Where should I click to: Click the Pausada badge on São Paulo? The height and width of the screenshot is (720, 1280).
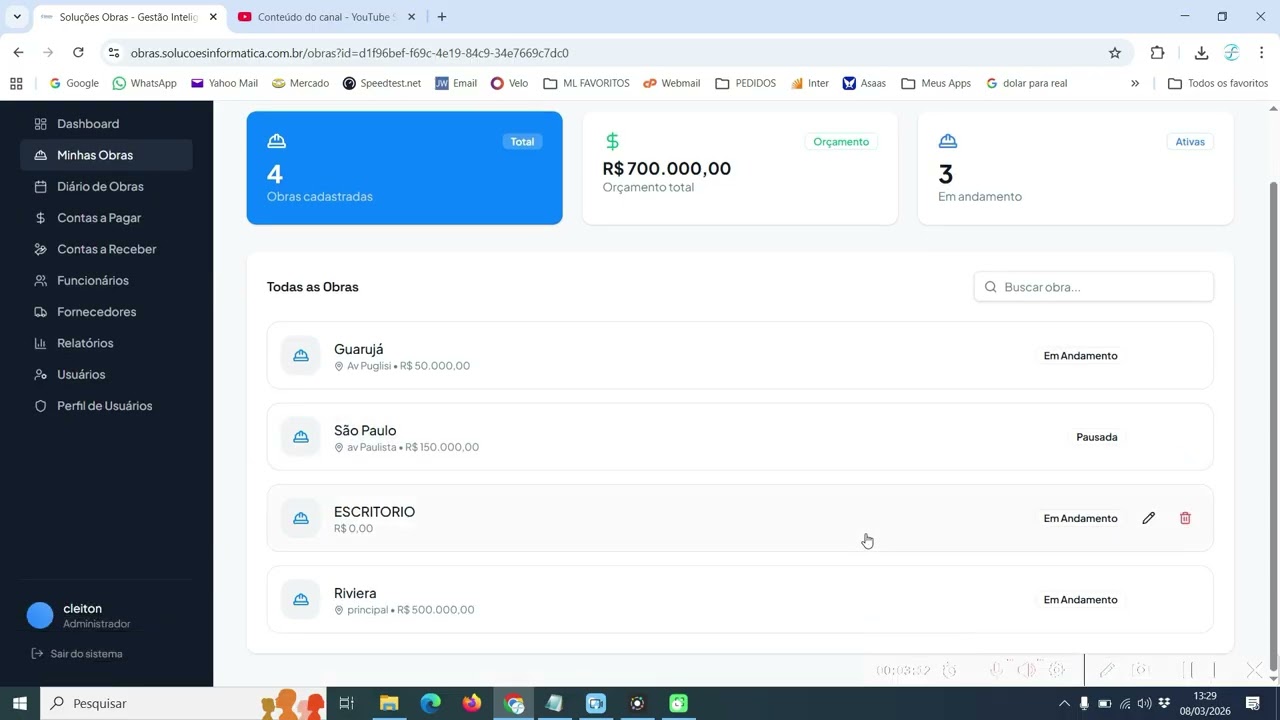point(1097,437)
